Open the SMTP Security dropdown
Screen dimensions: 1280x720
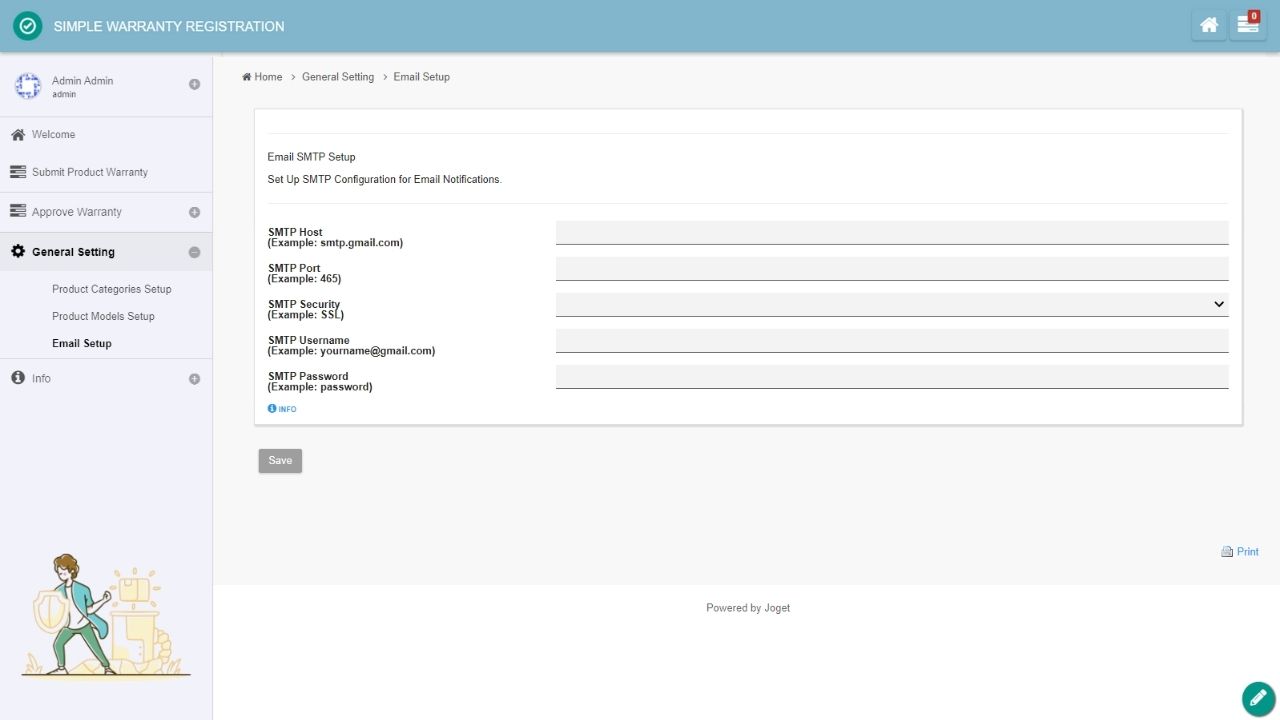(891, 304)
